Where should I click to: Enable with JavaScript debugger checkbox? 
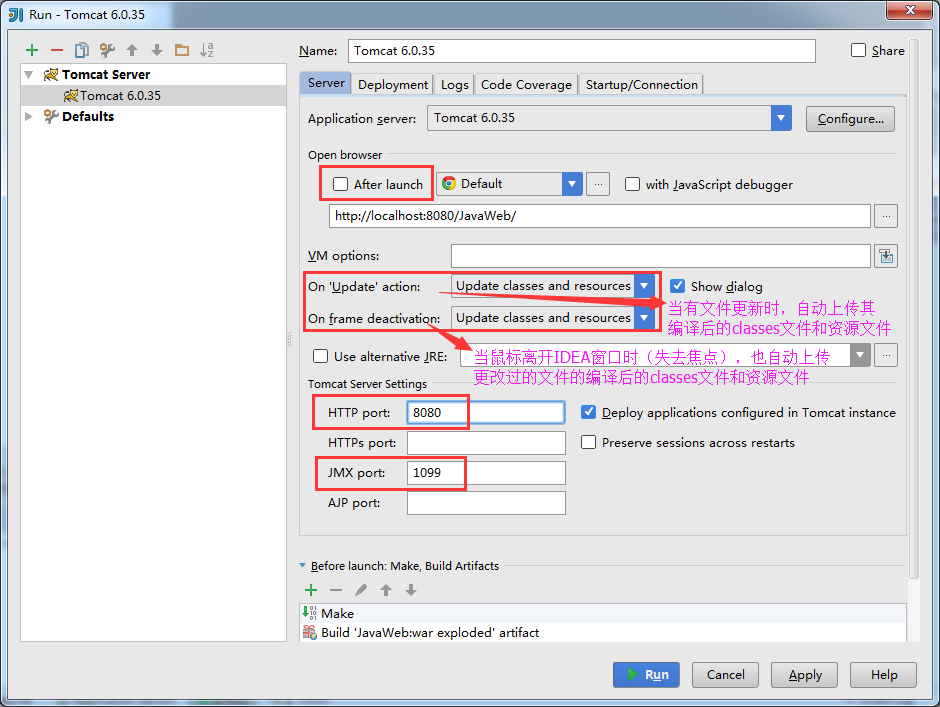632,184
